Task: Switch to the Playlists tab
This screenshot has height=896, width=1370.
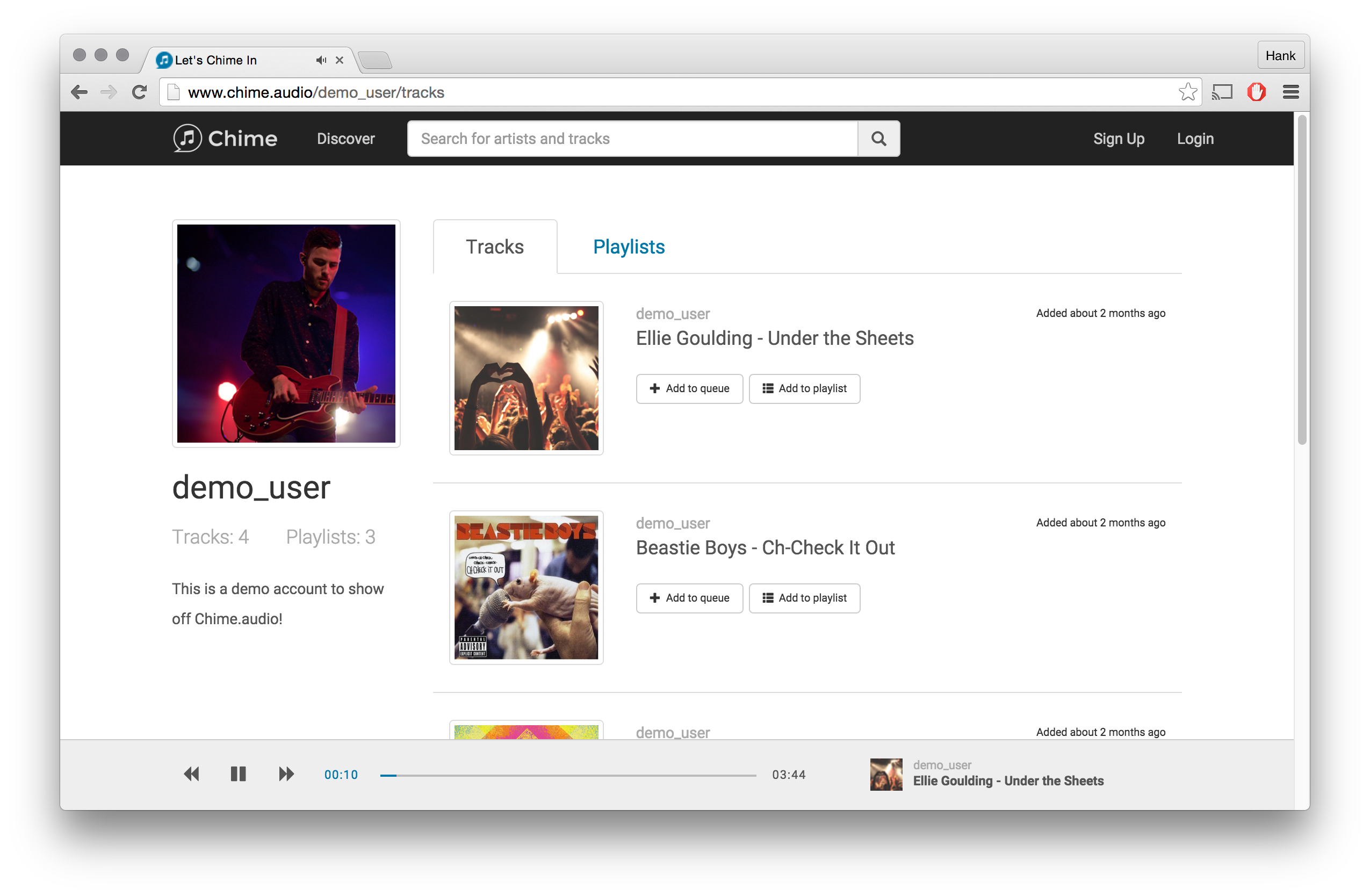Action: pyautogui.click(x=628, y=246)
